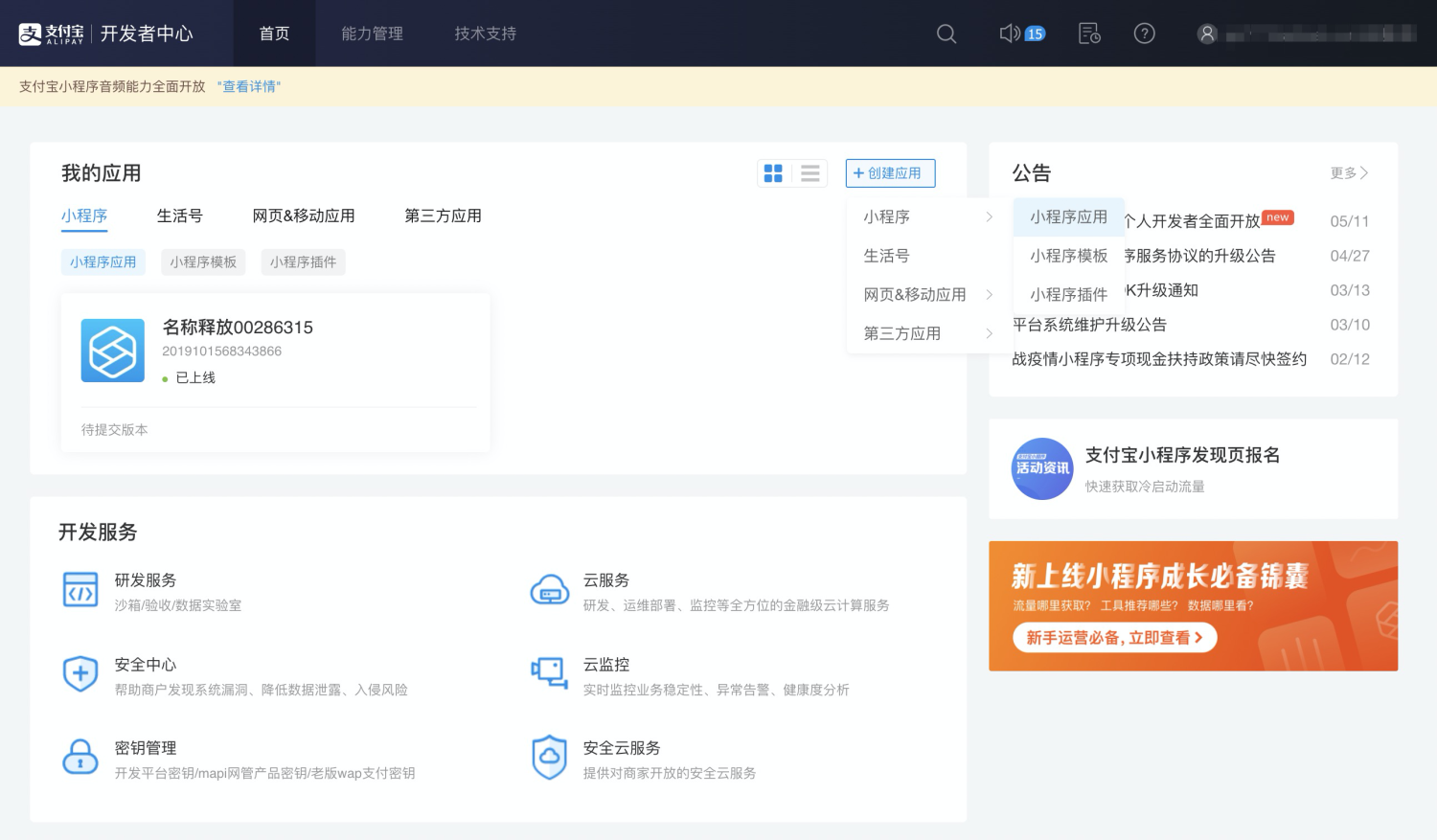Click the 活动资讯 round badge icon
The height and width of the screenshot is (840, 1437).
1043,468
